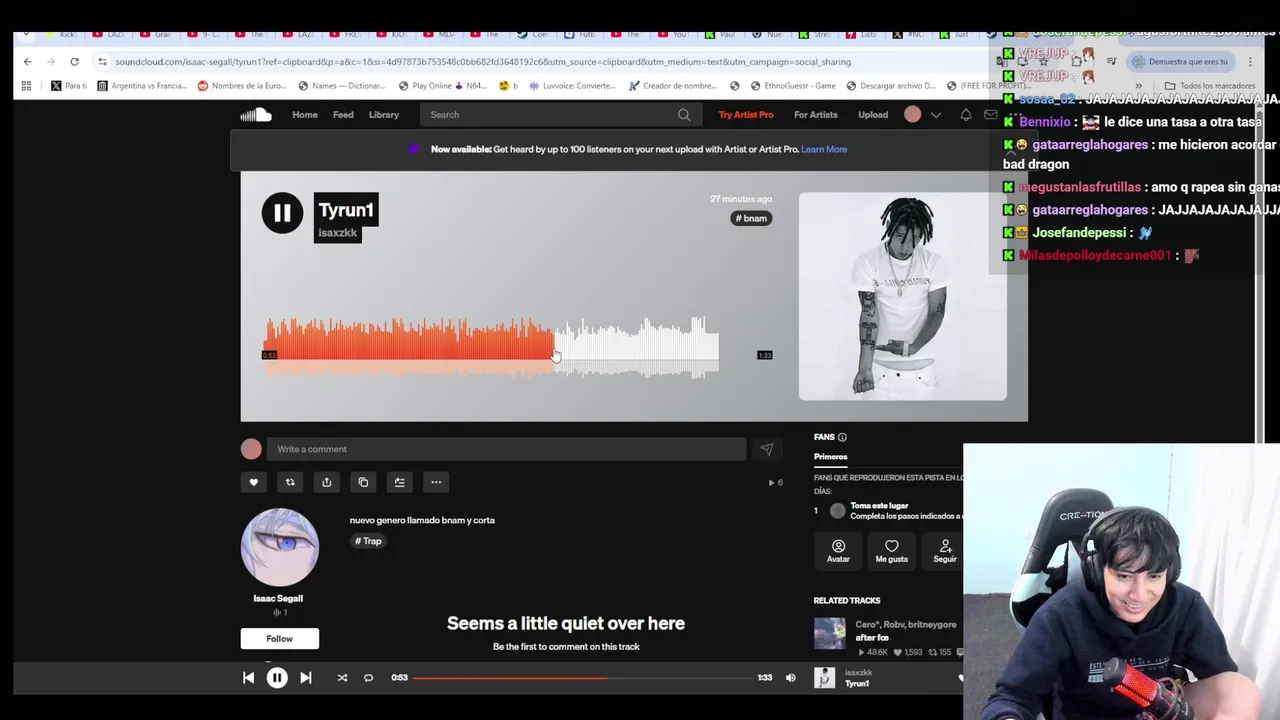The image size is (1280, 720).
Task: Click the Write a comment field
Action: coord(506,449)
